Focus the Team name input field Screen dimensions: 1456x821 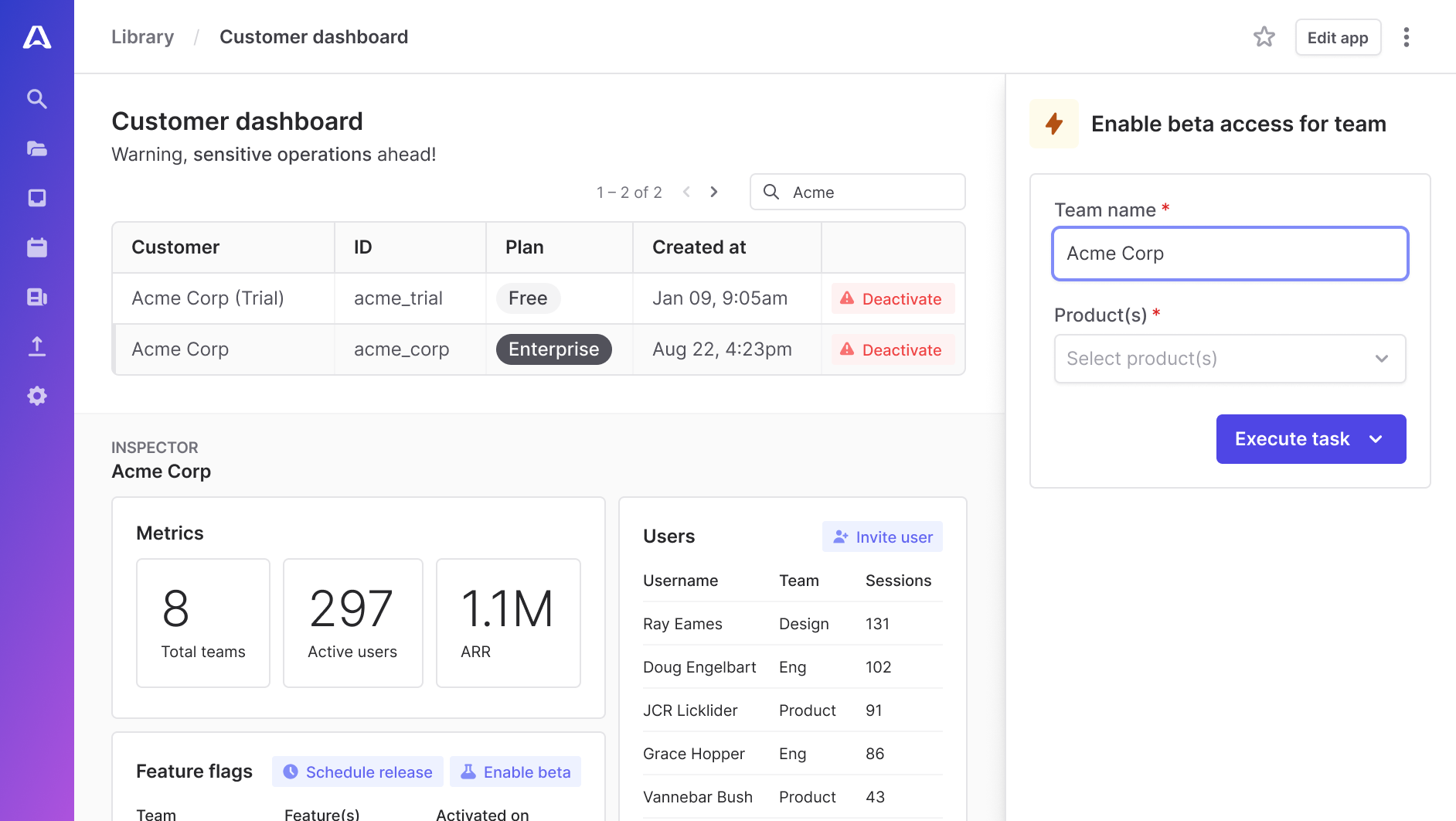click(x=1230, y=254)
